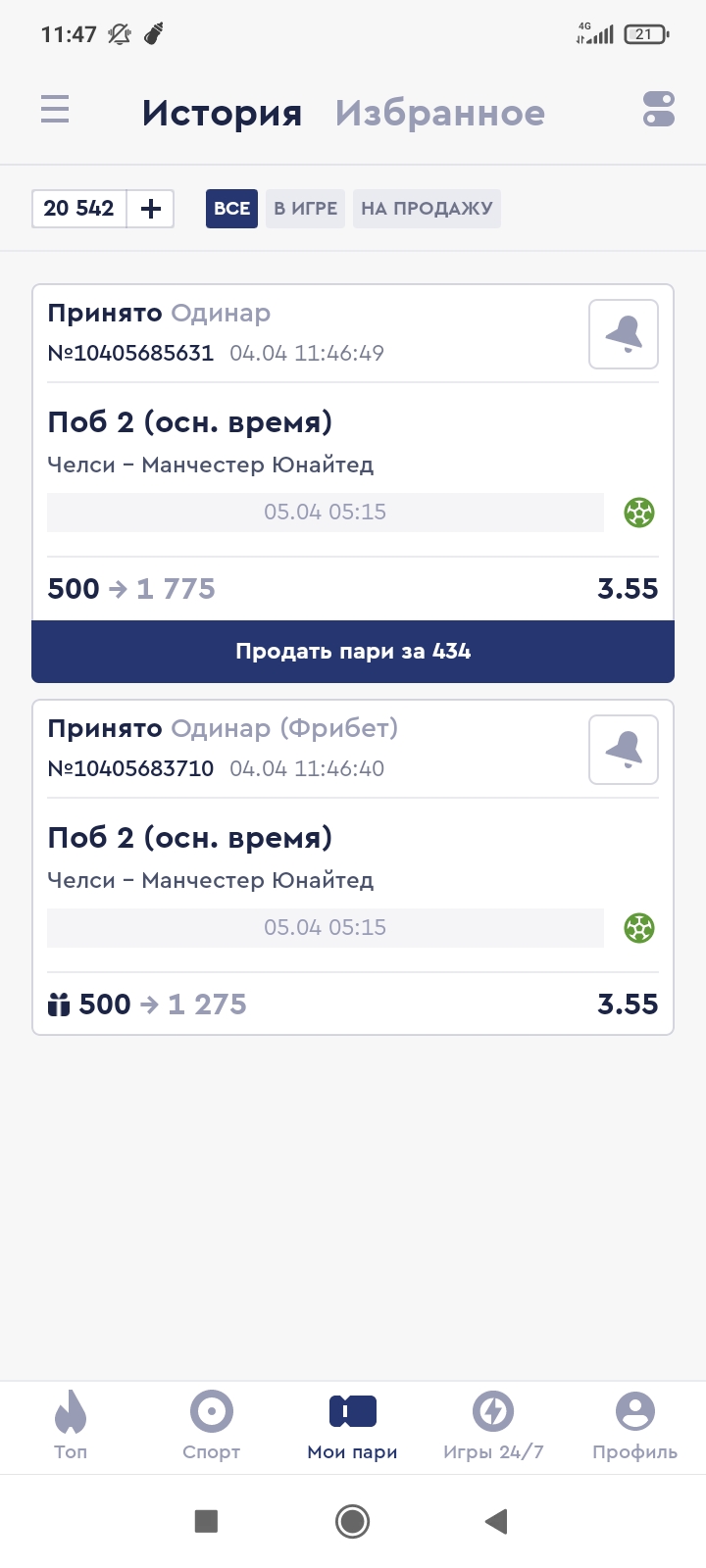Toggle notification bell for bet №10405685631
Screen dimensions: 706x1568
(x=624, y=334)
